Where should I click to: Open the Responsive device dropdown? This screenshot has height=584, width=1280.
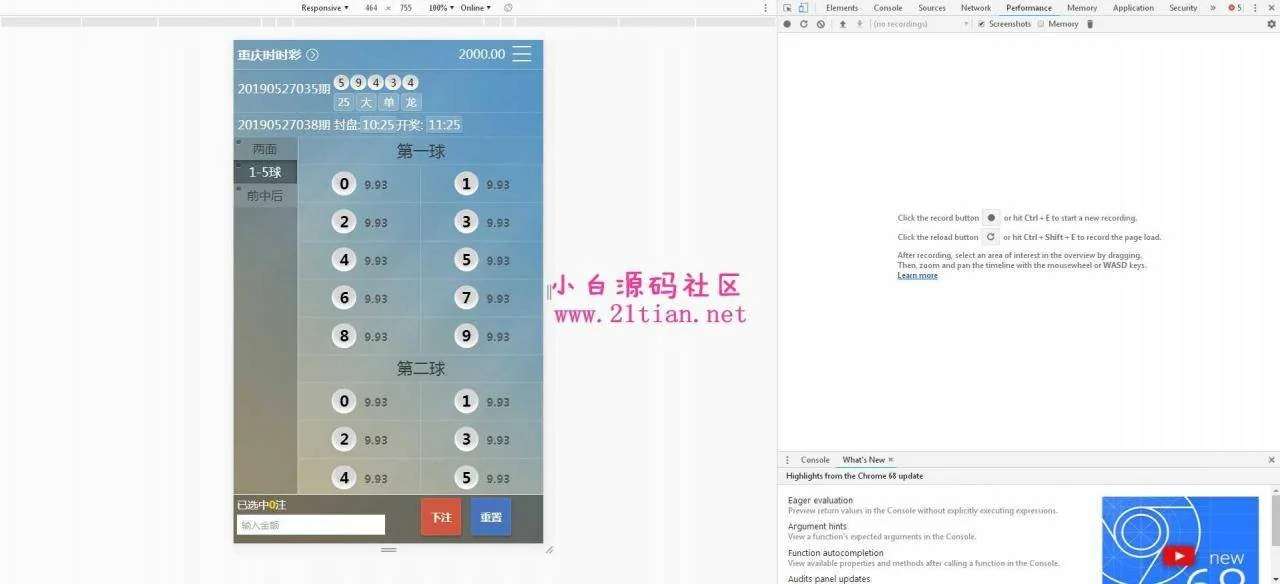click(325, 8)
